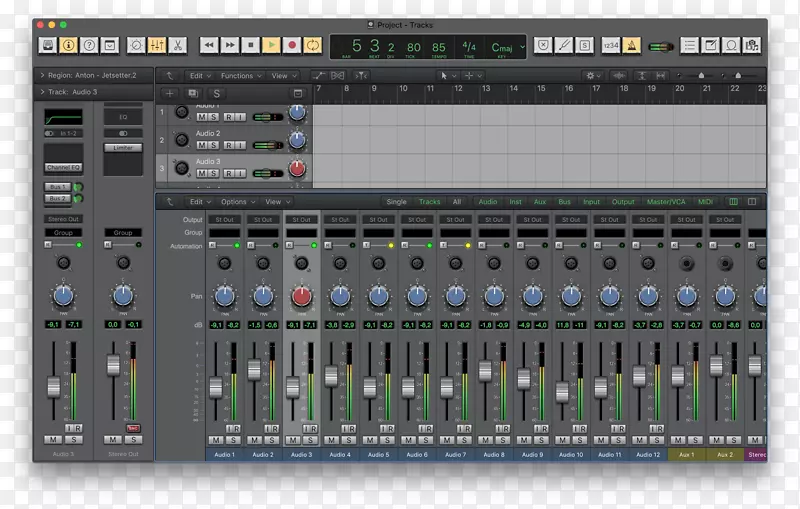
Task: Click the tempo value 85 in display
Action: click(439, 46)
